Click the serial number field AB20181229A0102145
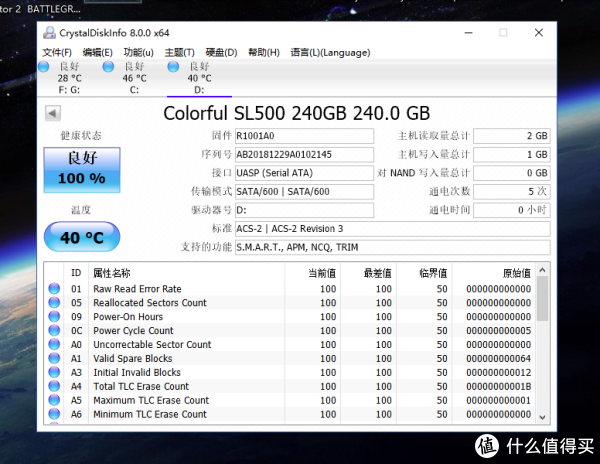This screenshot has height=464, width=600. point(304,155)
